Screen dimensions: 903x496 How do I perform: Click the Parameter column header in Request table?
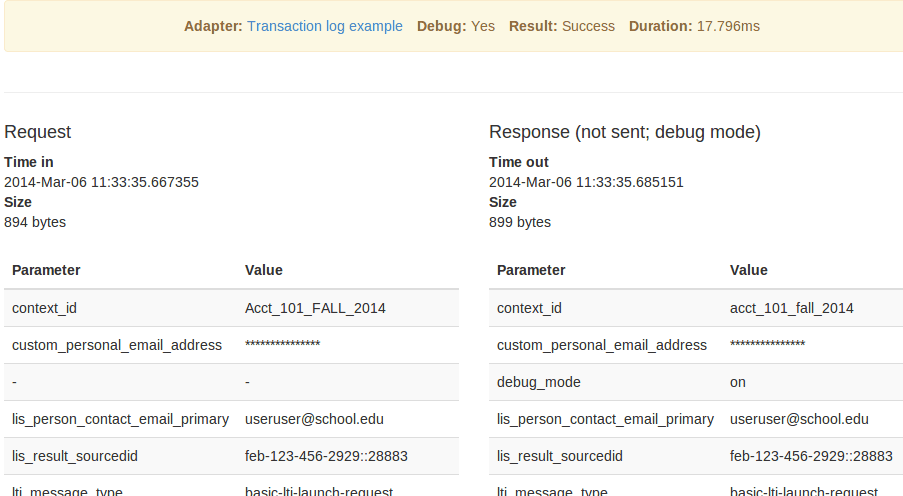point(46,270)
